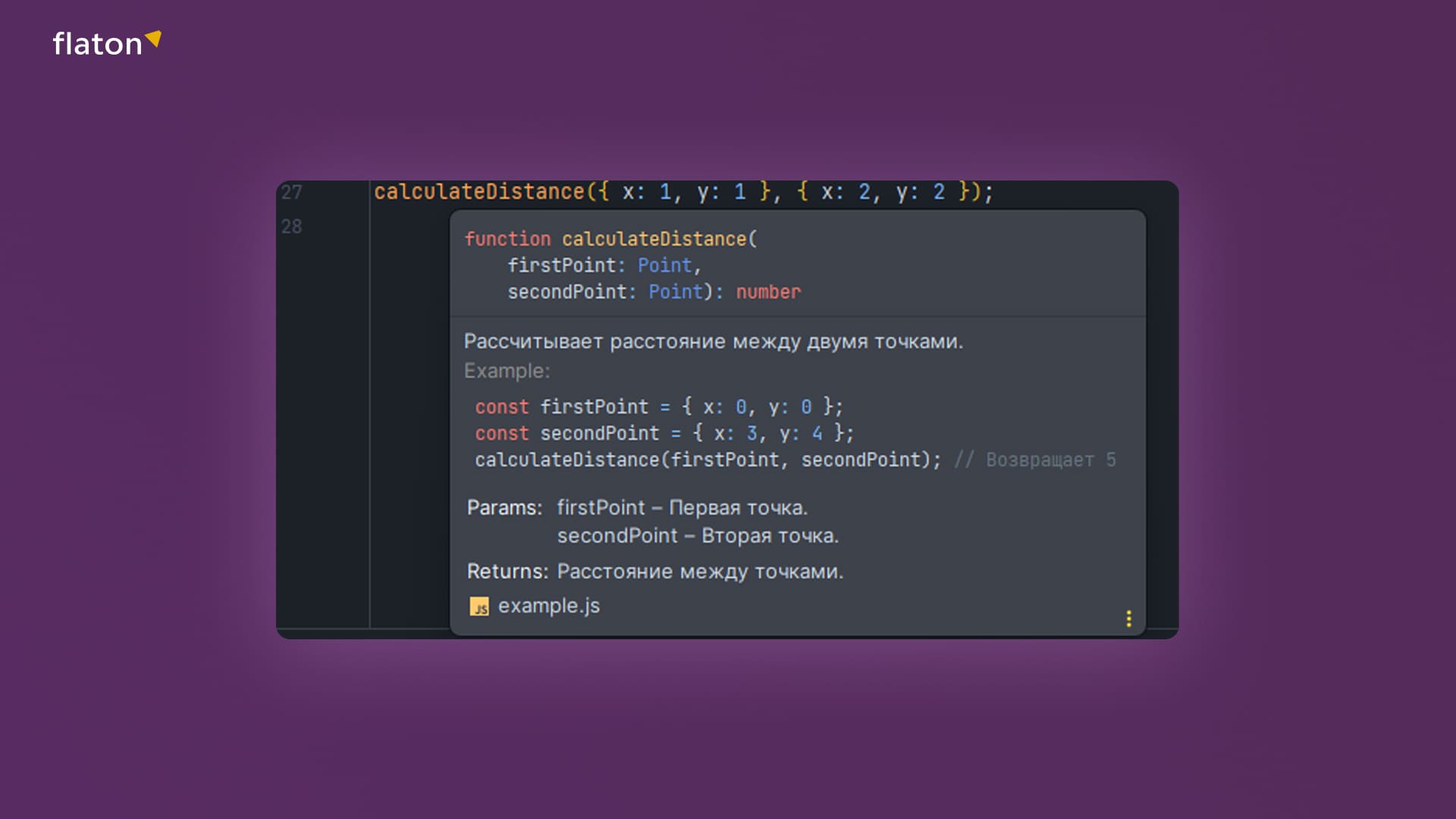This screenshot has width=1456, height=819.
Task: Click line number 28 in the gutter
Action: click(x=291, y=227)
